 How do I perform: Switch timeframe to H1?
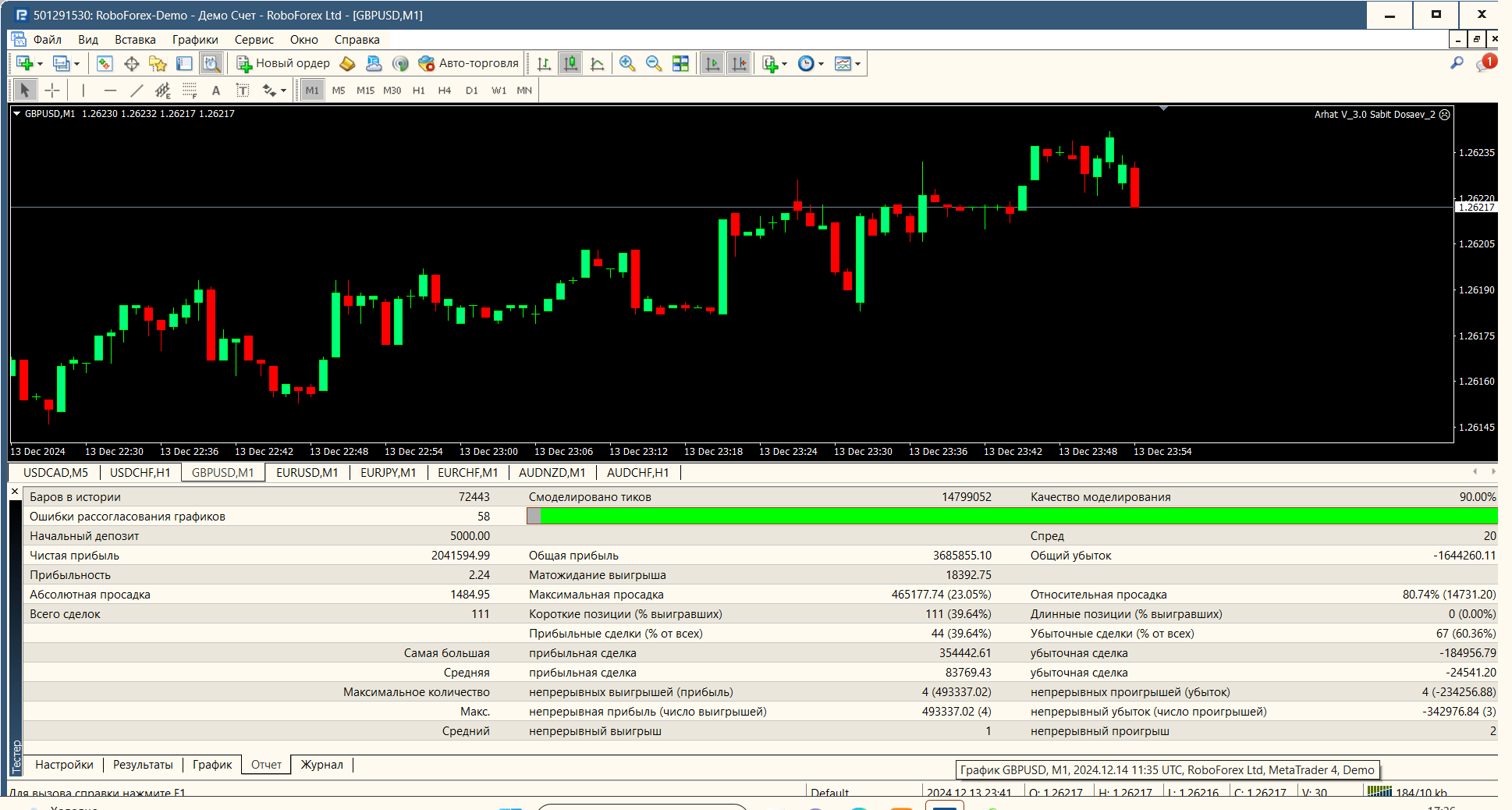click(419, 91)
